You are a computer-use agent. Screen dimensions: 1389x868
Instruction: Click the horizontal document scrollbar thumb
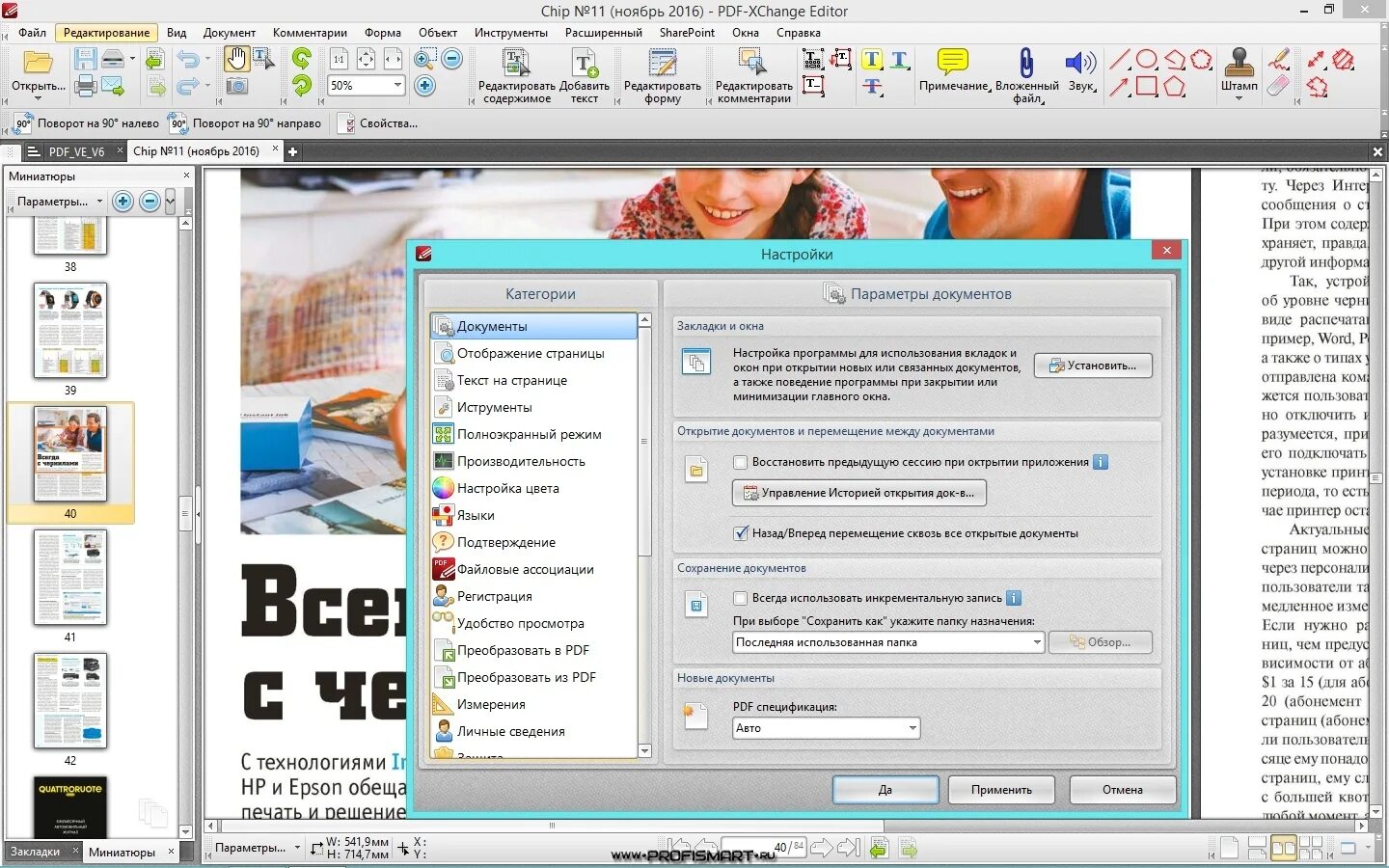(553, 826)
